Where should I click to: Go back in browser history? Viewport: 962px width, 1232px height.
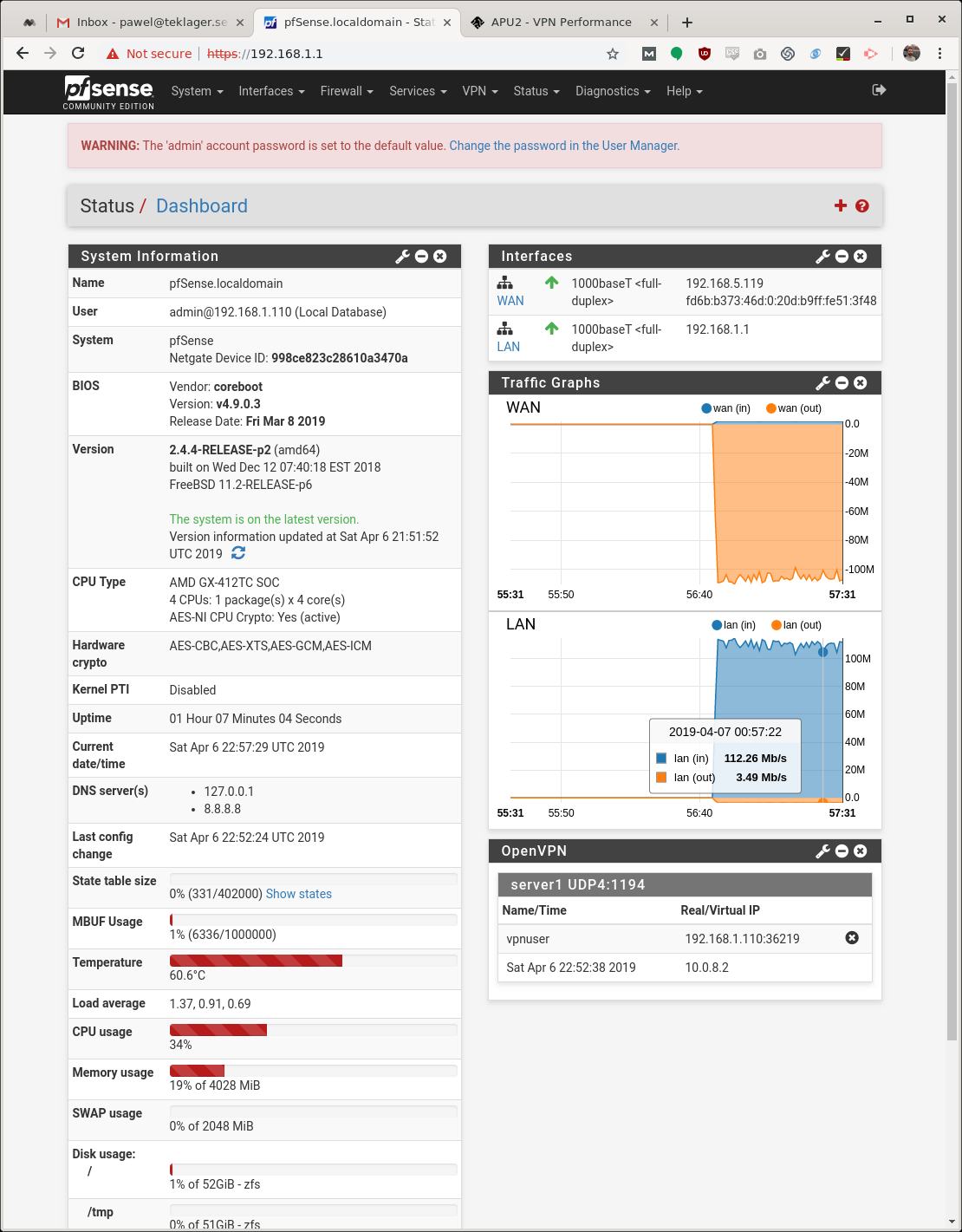point(23,54)
